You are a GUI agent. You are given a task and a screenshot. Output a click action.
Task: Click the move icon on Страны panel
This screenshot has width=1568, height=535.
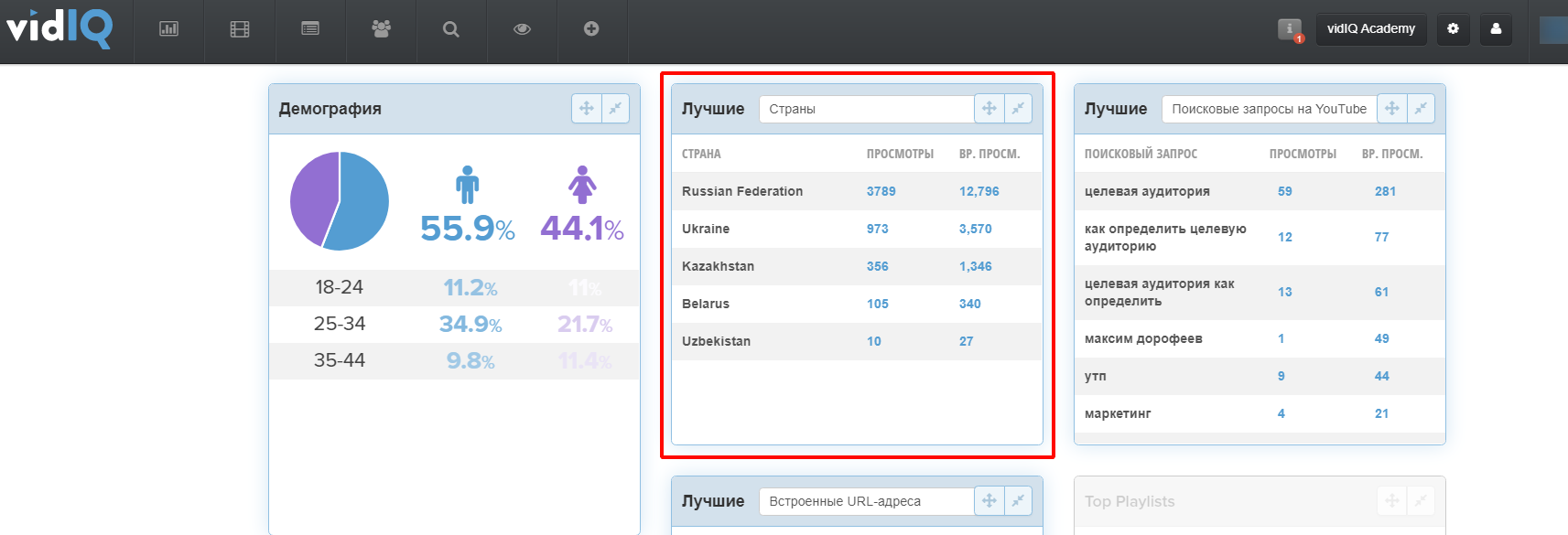989,108
